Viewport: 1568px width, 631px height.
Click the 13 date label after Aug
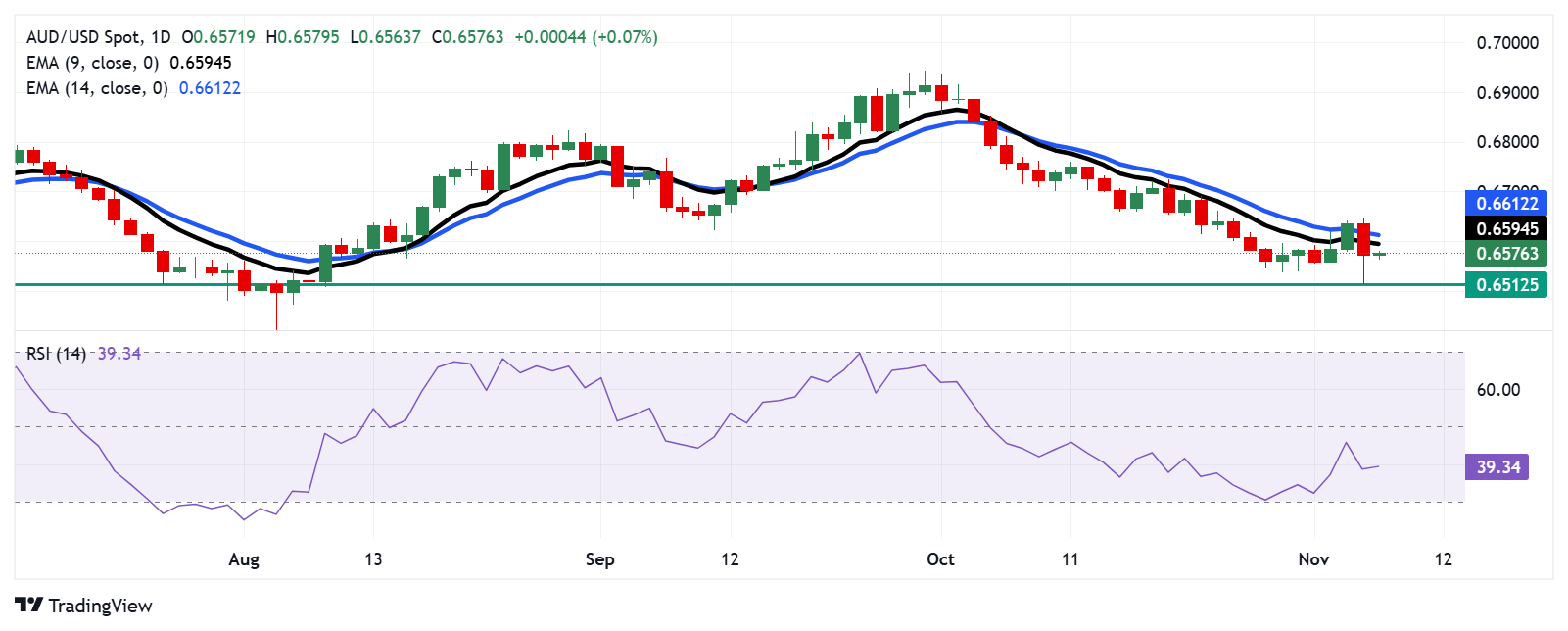click(x=373, y=559)
